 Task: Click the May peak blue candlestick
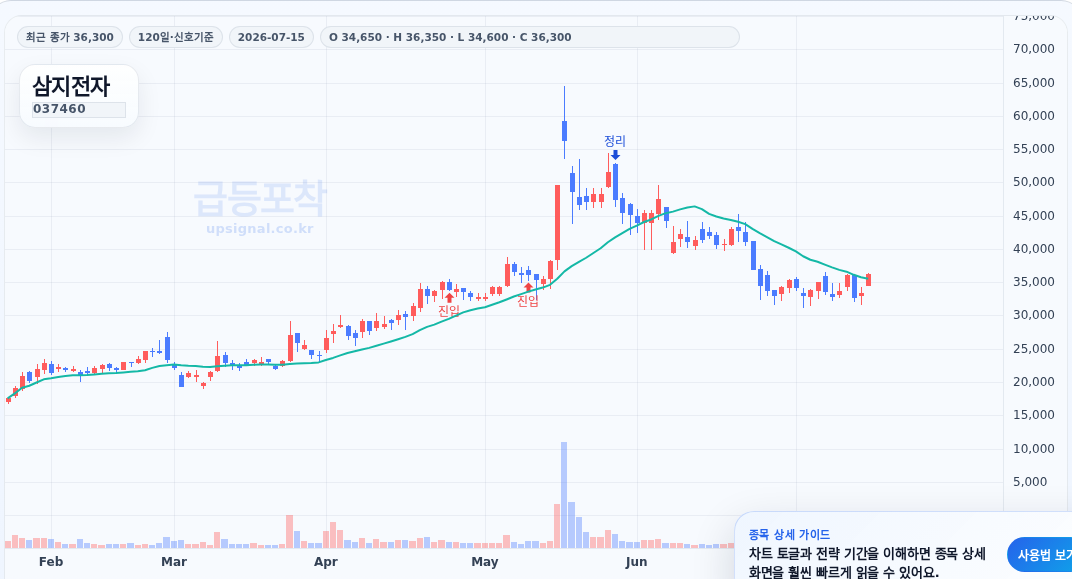(564, 130)
